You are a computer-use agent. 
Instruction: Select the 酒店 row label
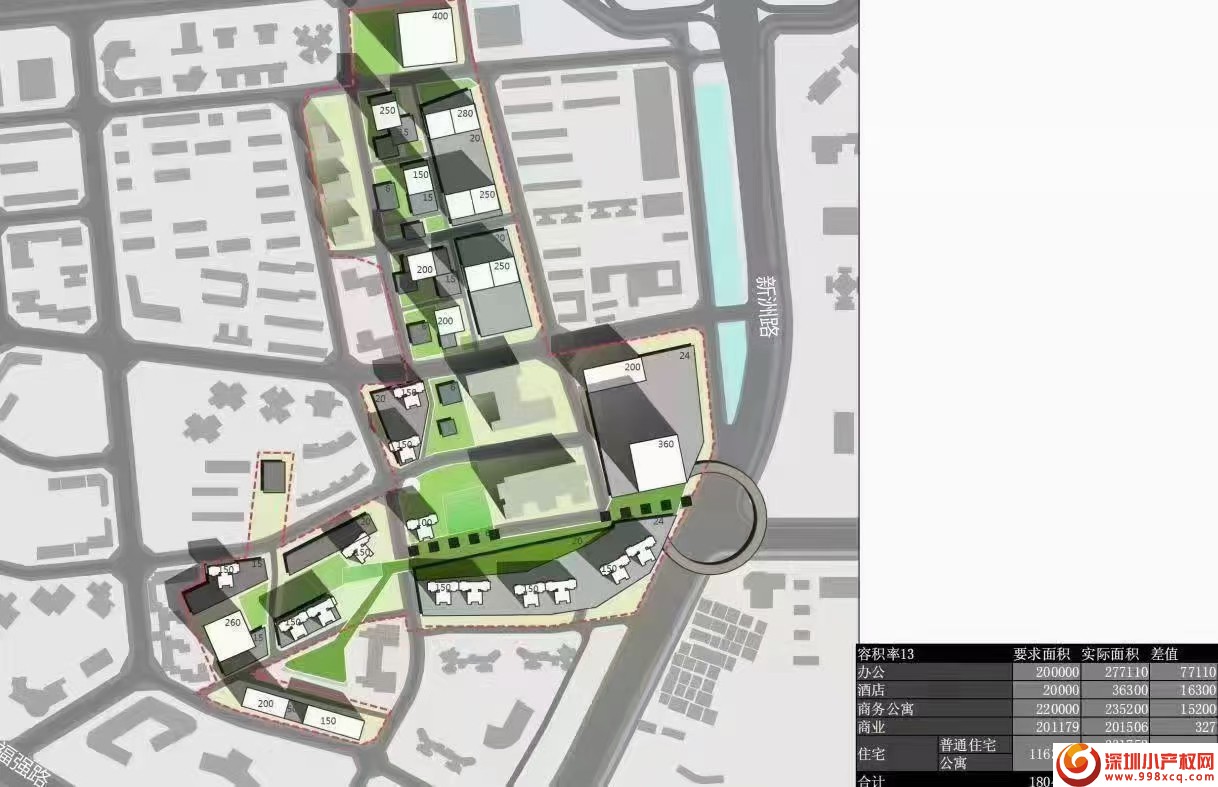click(872, 690)
